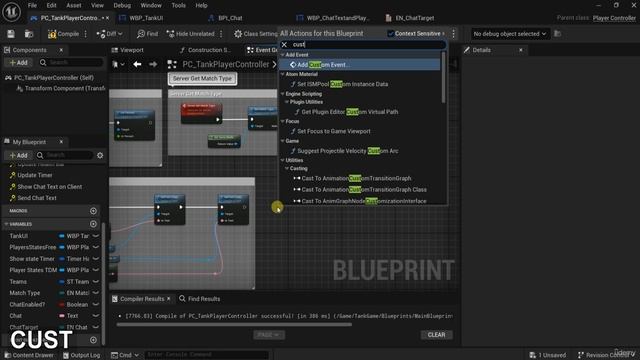The image size is (640, 360).
Task: Close the Components panel
Action: pos(61,50)
